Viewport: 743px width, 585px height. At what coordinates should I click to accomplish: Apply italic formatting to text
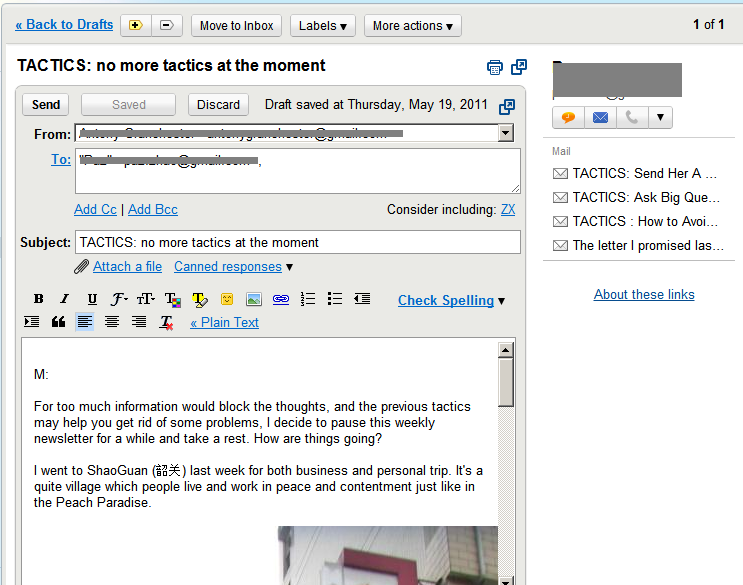tap(65, 299)
